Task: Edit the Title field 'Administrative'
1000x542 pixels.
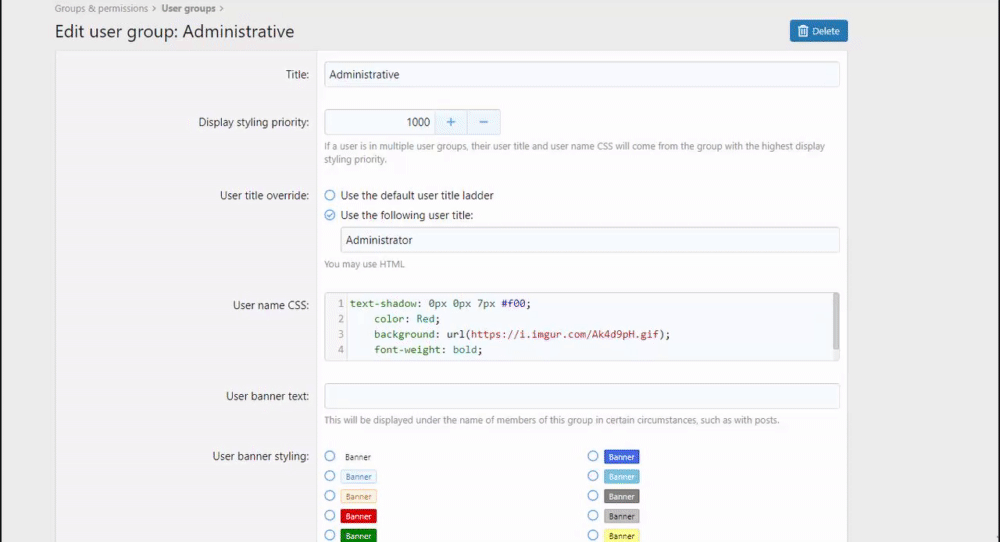Action: (582, 75)
